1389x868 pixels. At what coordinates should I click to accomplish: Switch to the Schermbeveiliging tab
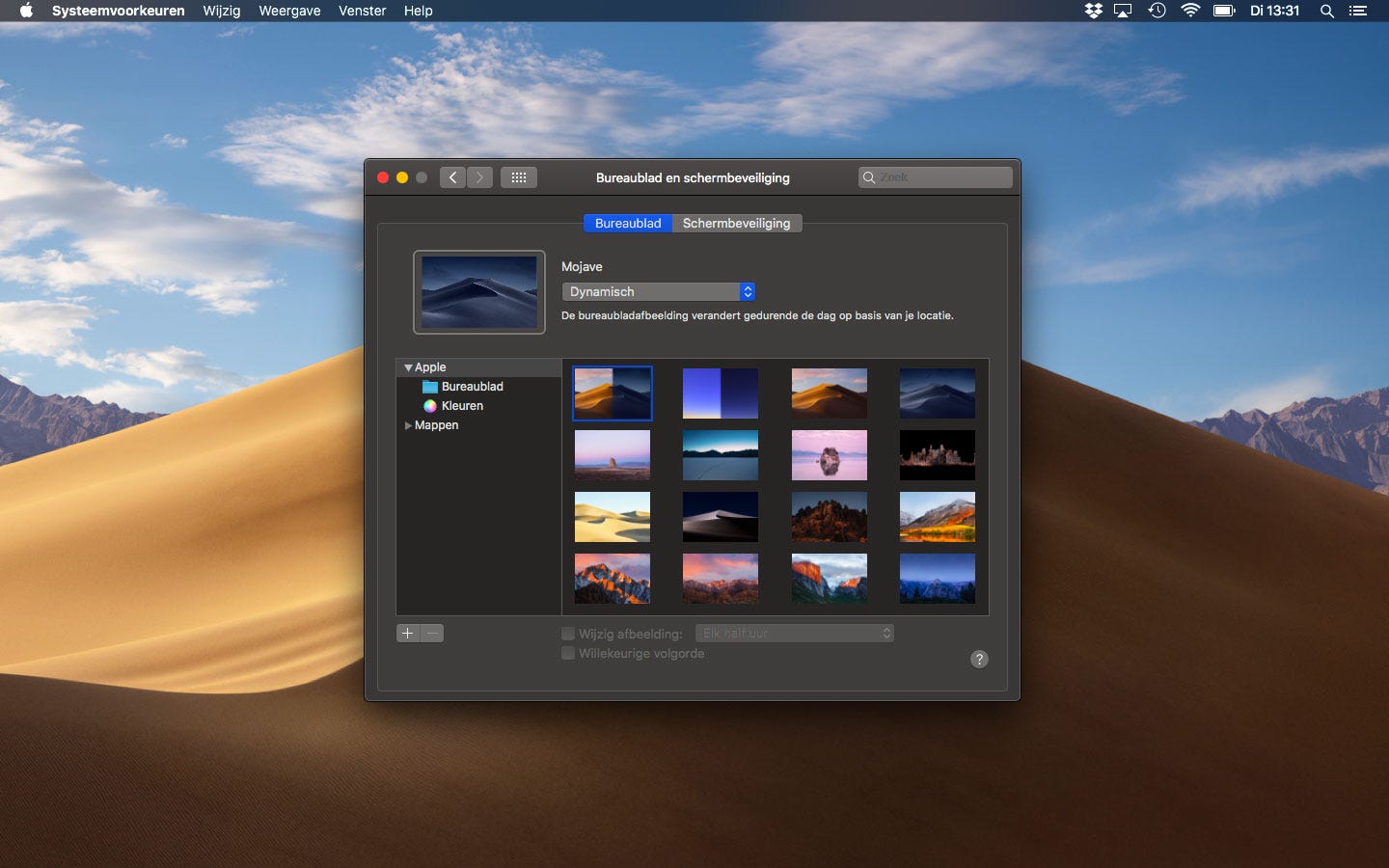737,223
